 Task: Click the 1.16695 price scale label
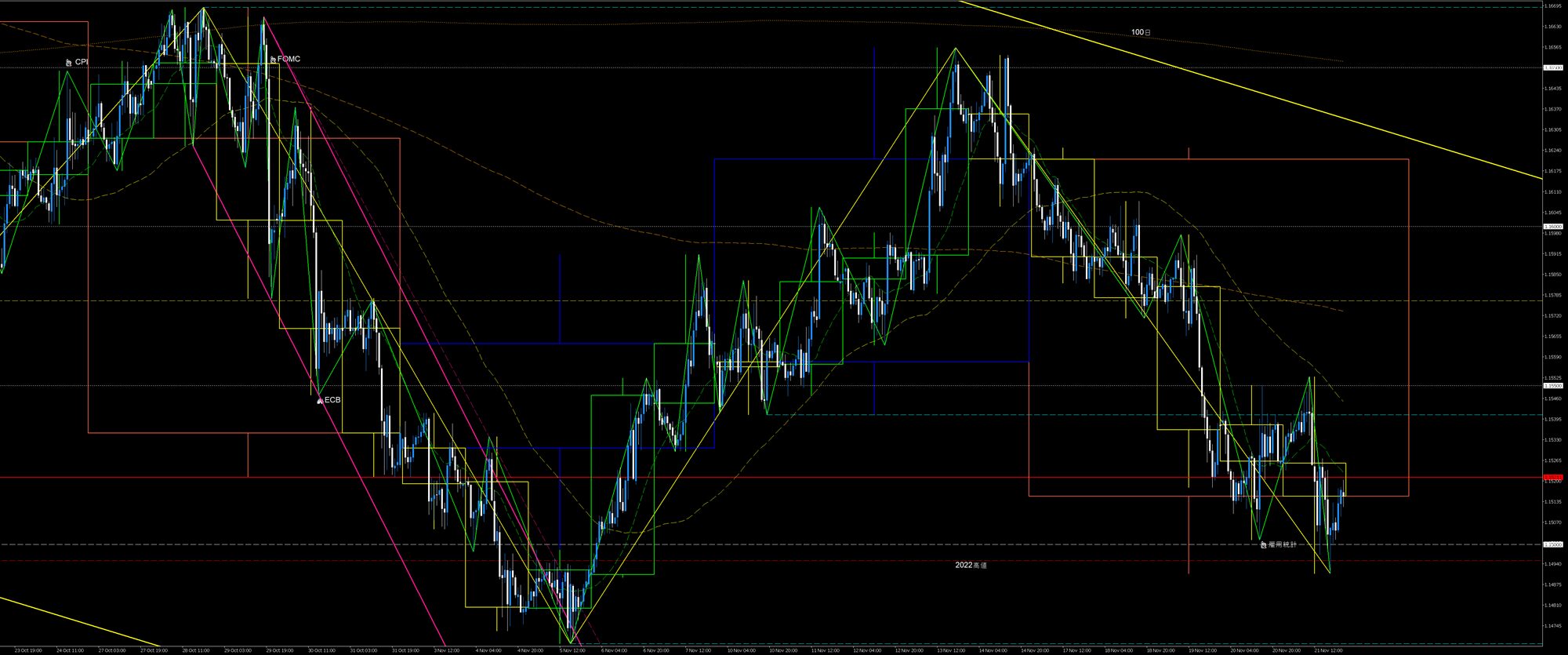(x=1552, y=5)
